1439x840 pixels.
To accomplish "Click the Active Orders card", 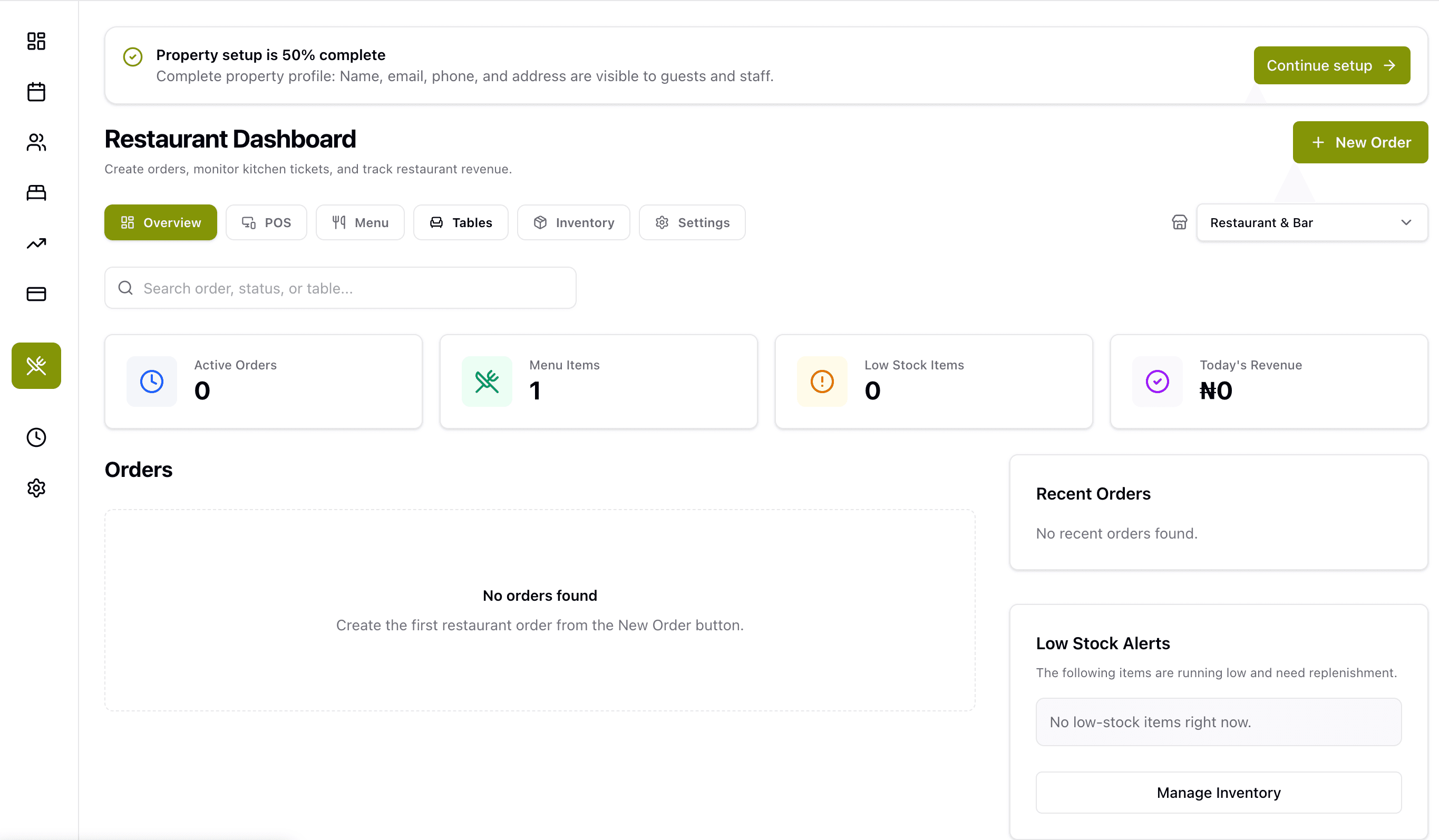I will click(x=263, y=382).
